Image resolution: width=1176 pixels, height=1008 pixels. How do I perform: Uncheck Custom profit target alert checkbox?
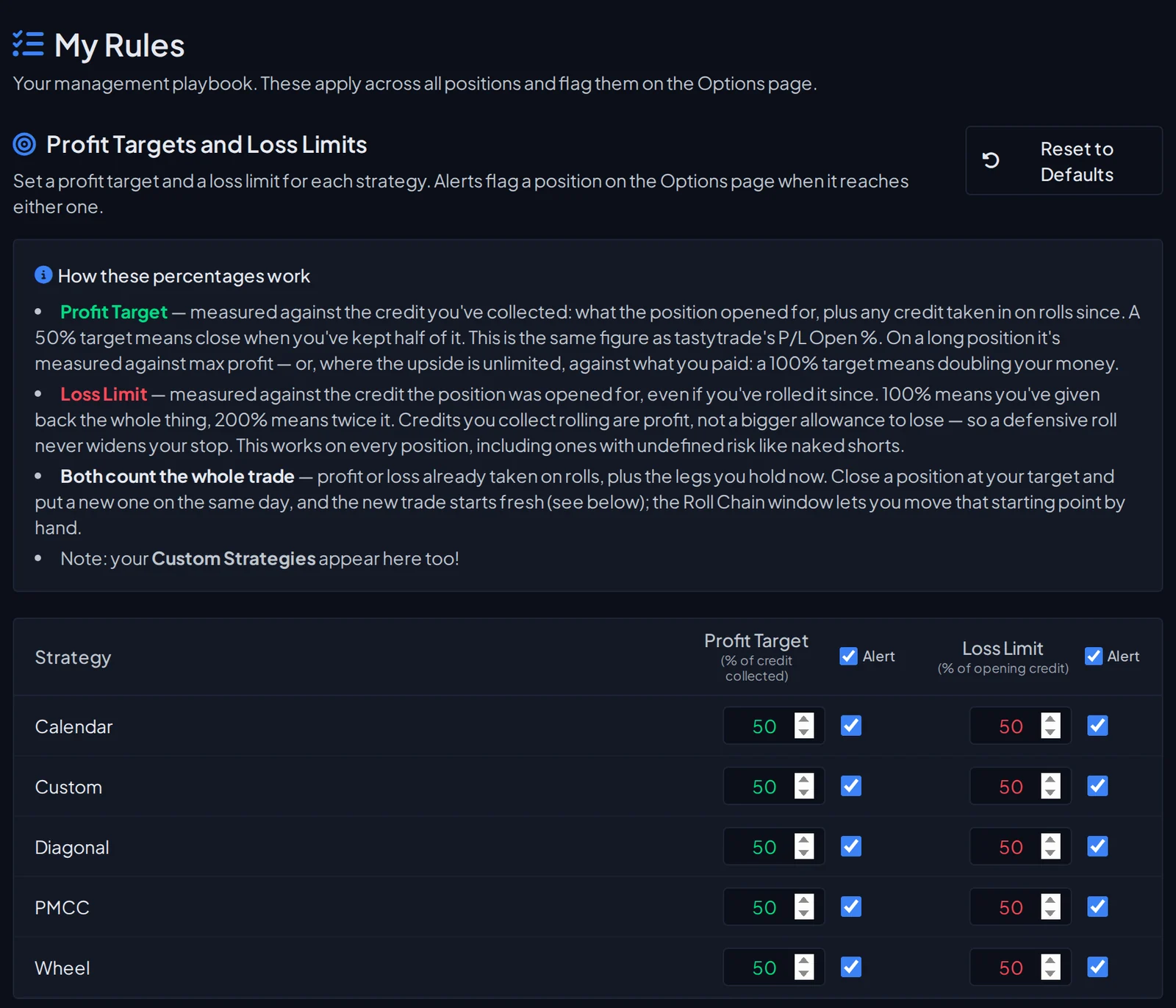pyautogui.click(x=851, y=786)
